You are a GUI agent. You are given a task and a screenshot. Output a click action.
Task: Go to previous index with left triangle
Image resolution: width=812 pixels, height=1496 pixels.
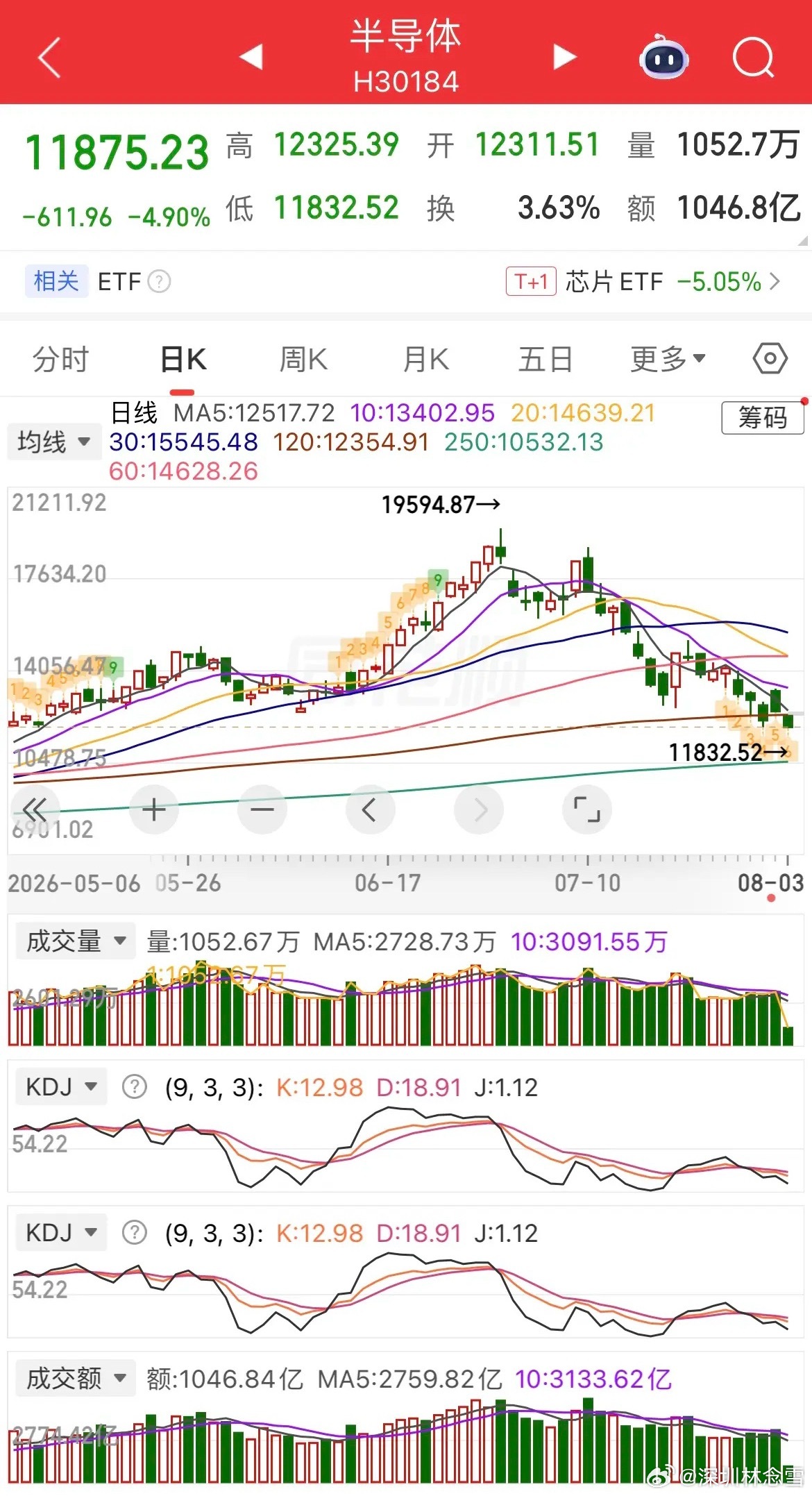pos(251,57)
